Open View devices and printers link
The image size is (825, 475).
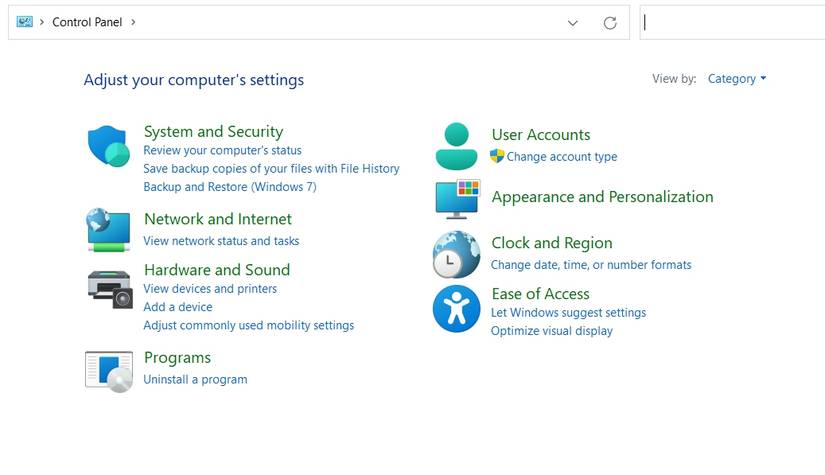coord(210,289)
